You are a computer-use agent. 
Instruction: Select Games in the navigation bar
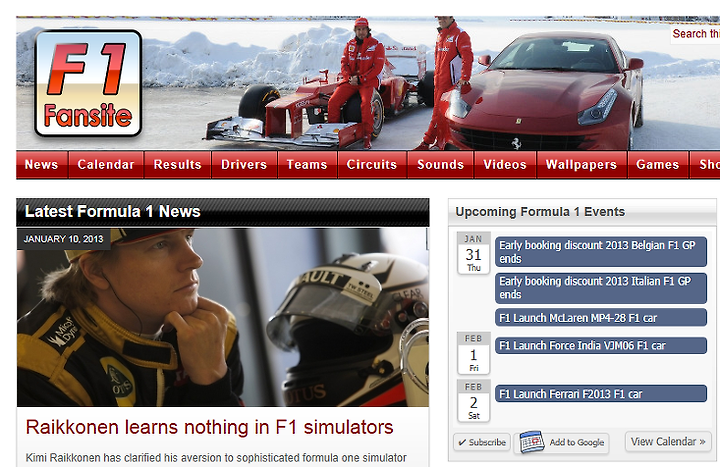tap(658, 164)
